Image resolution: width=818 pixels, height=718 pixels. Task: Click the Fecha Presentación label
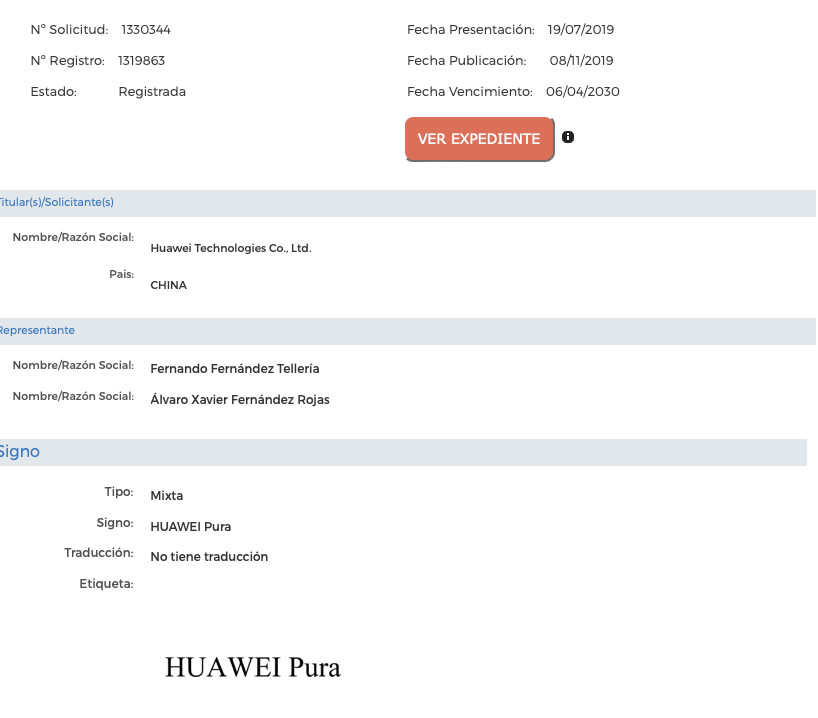pyautogui.click(x=471, y=30)
